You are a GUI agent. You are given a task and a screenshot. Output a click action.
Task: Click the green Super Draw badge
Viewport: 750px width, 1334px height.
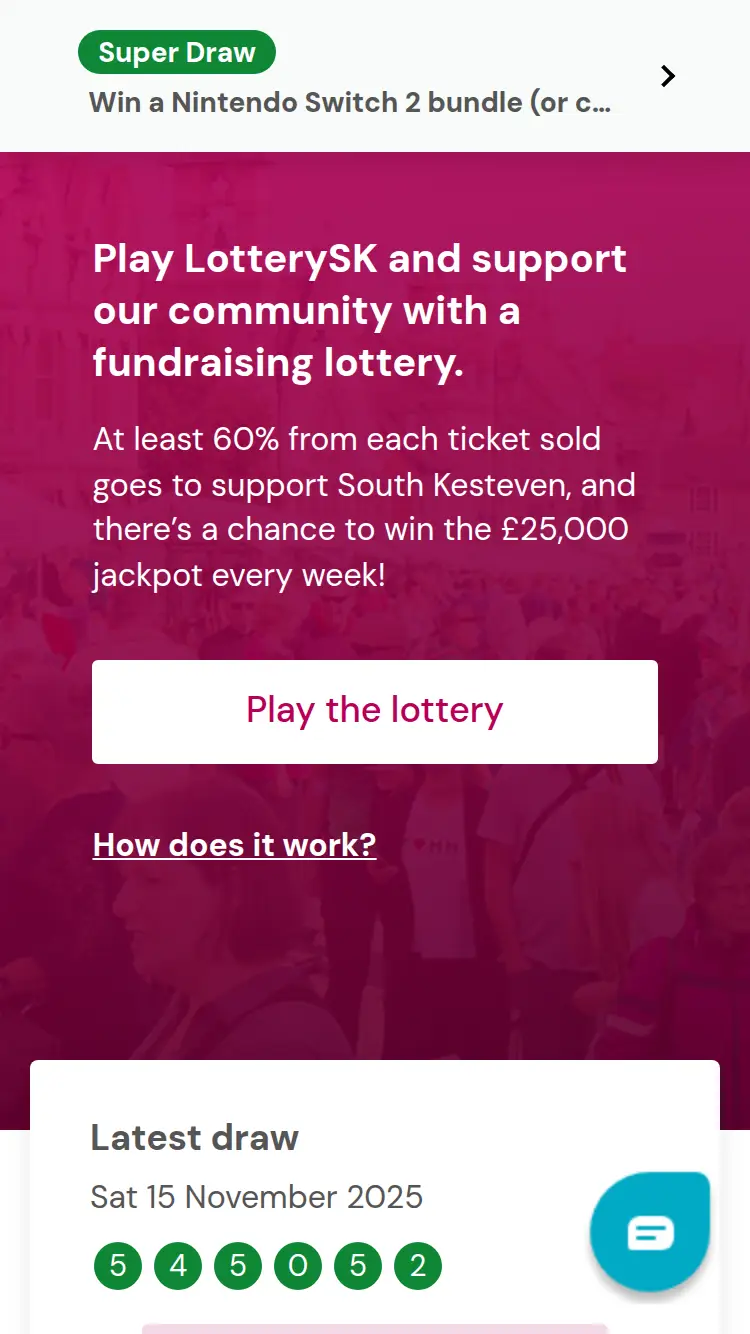click(177, 53)
